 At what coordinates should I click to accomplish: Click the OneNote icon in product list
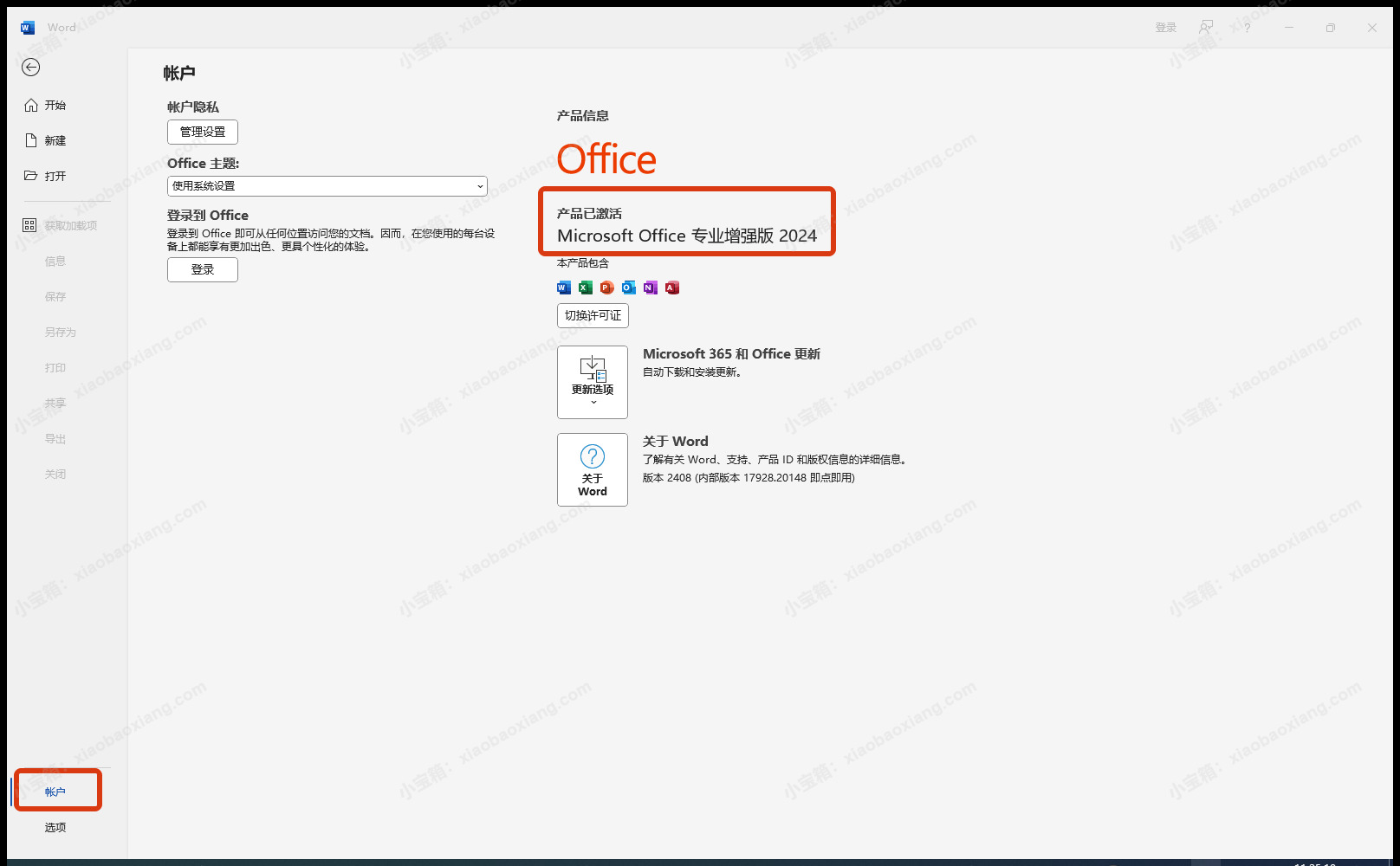[651, 288]
